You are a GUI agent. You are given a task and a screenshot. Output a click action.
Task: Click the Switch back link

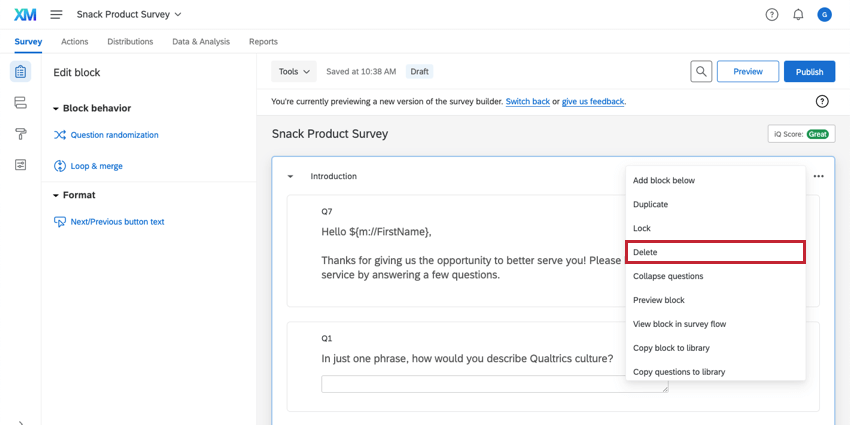click(527, 101)
